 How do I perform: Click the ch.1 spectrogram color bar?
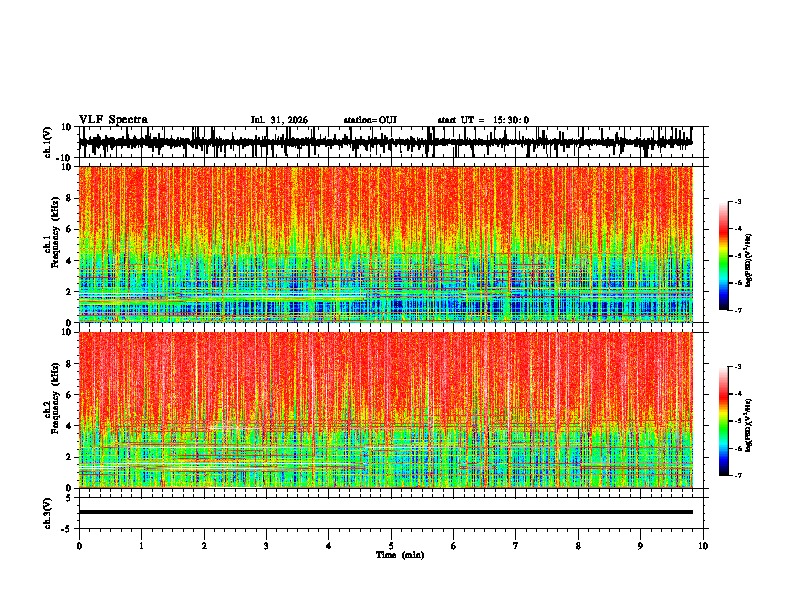tap(724, 256)
